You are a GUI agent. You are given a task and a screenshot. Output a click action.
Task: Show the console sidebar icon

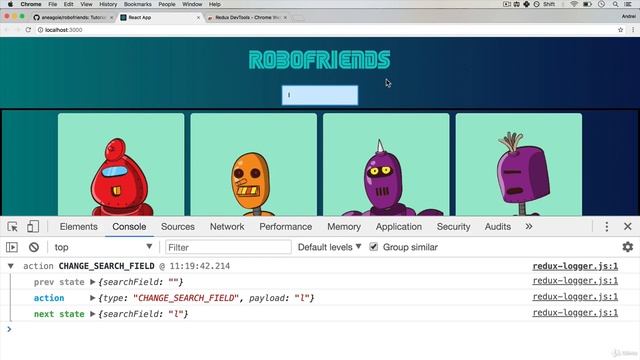click(12, 247)
